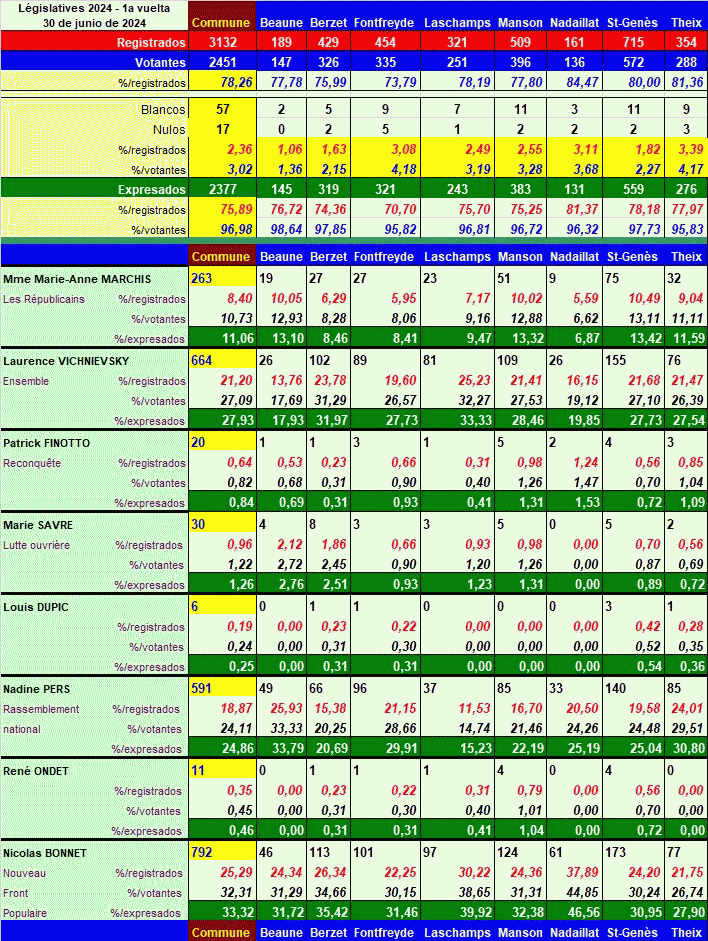Click SAVRE commune total 30
This screenshot has height=941, width=708.
tap(199, 525)
